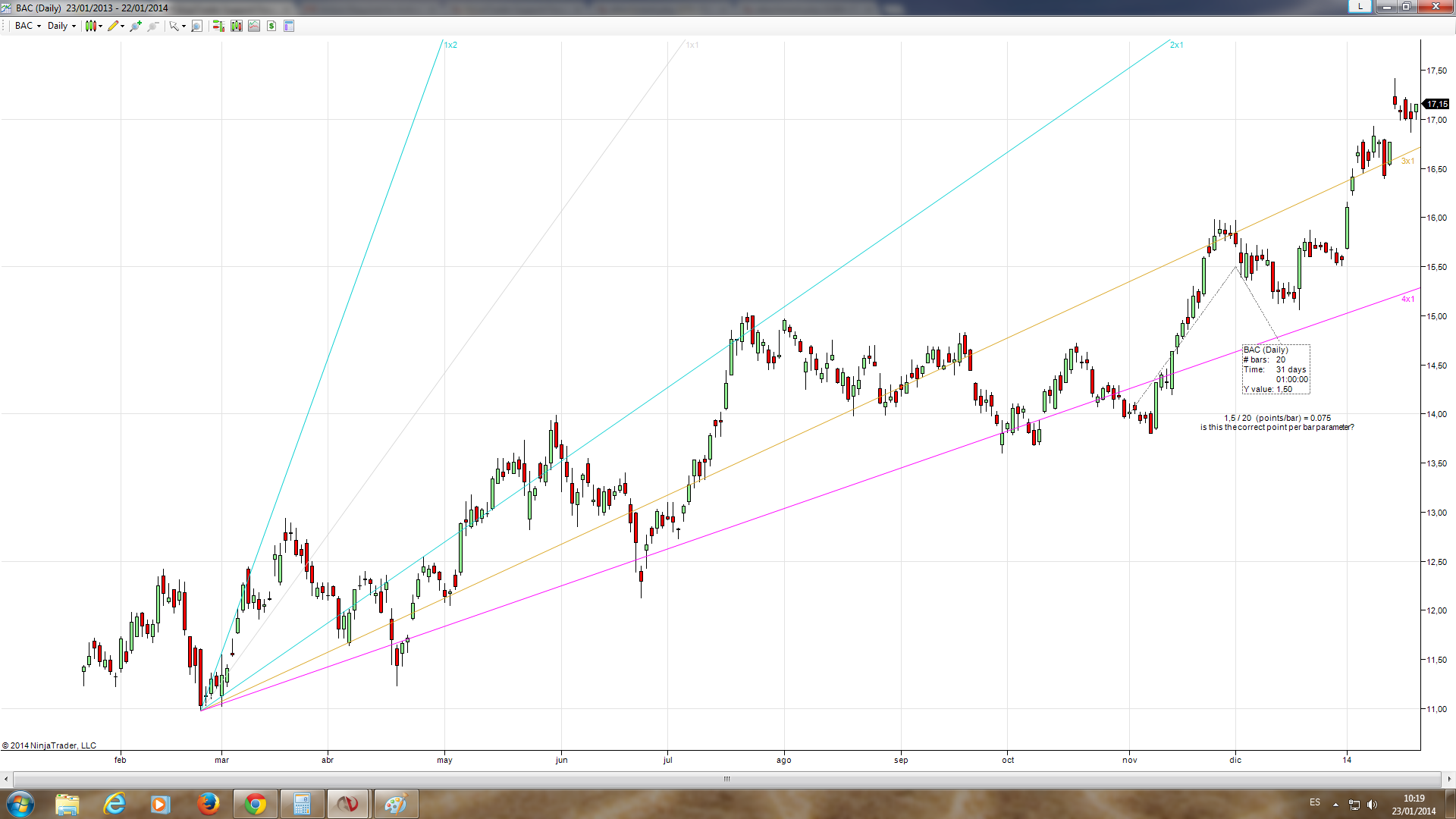The width and height of the screenshot is (1456, 819).
Task: Click the 17,15 current price marker
Action: [1436, 104]
